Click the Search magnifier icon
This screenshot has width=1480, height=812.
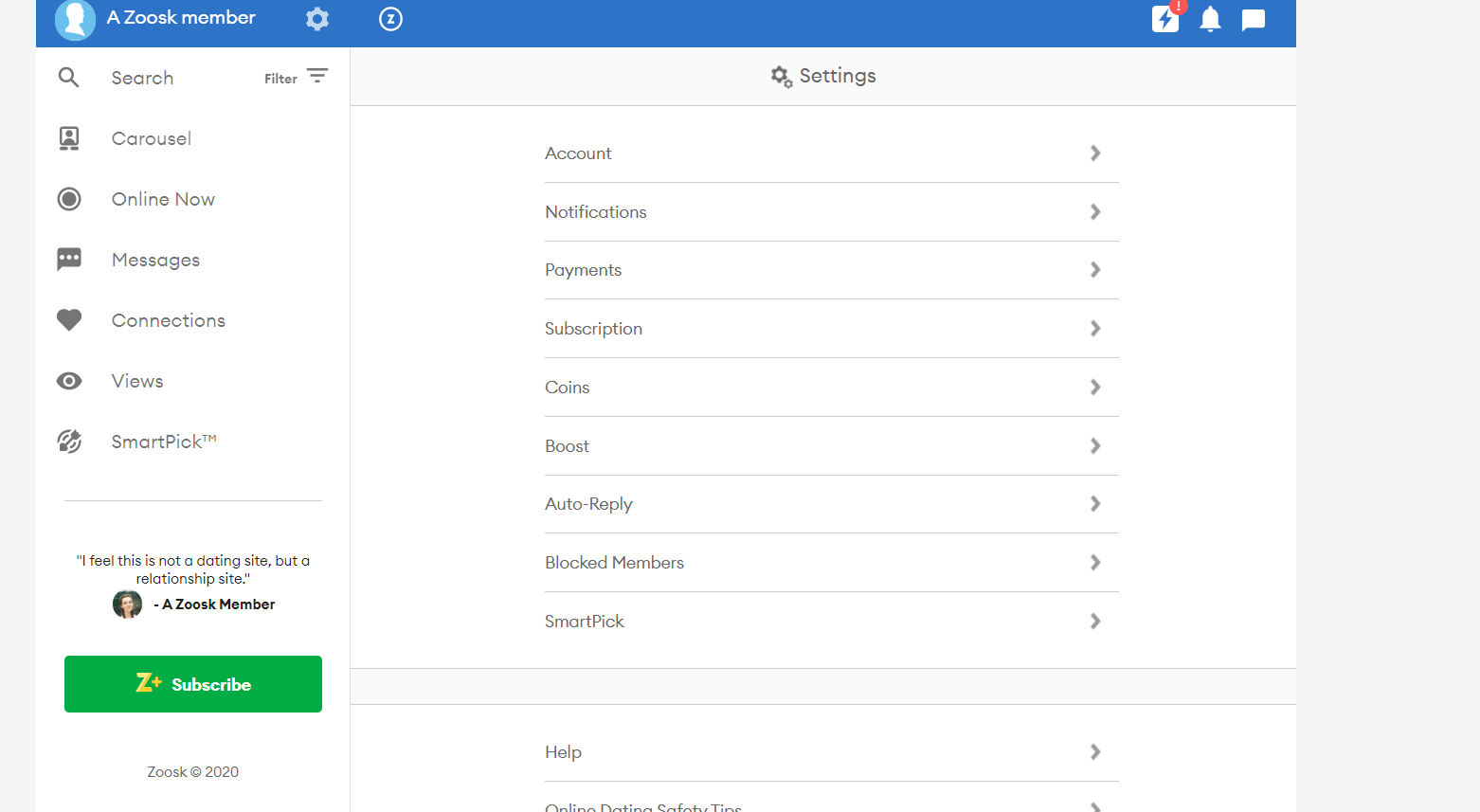(x=68, y=78)
